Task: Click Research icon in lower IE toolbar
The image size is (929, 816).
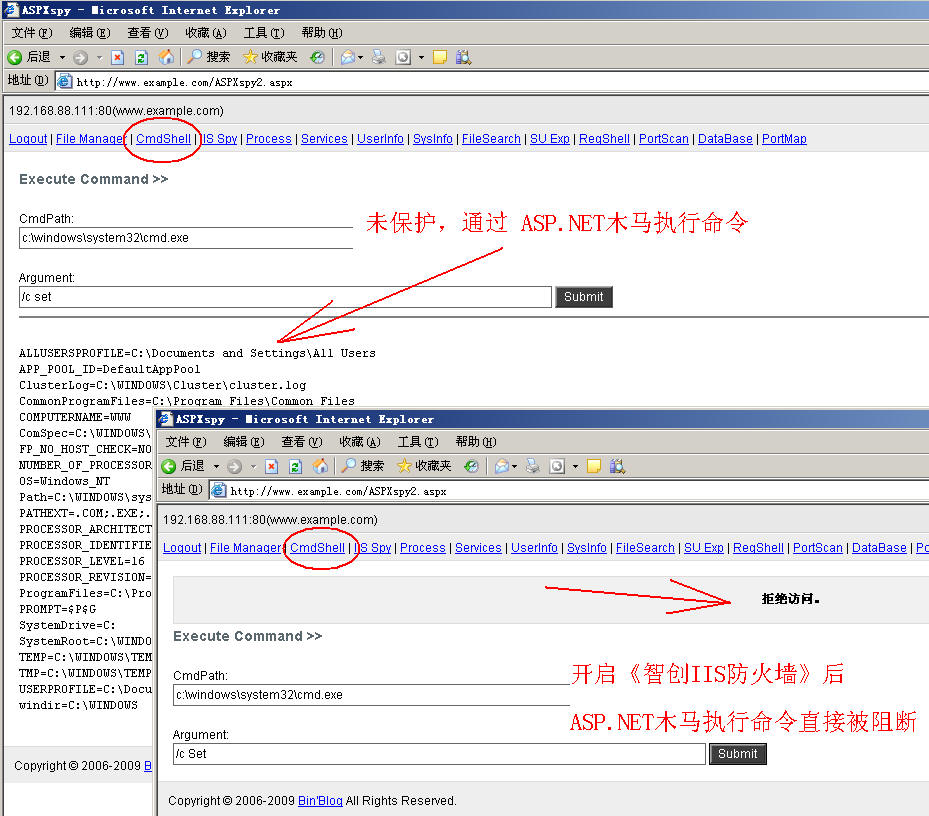Action: (x=617, y=466)
